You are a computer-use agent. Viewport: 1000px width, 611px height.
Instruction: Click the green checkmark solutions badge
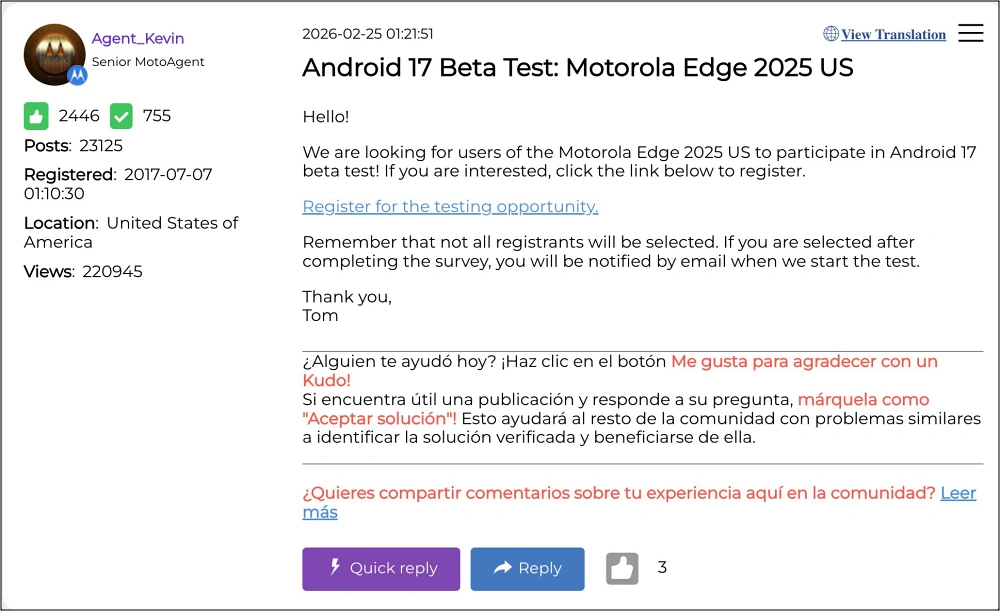pyautogui.click(x=121, y=116)
